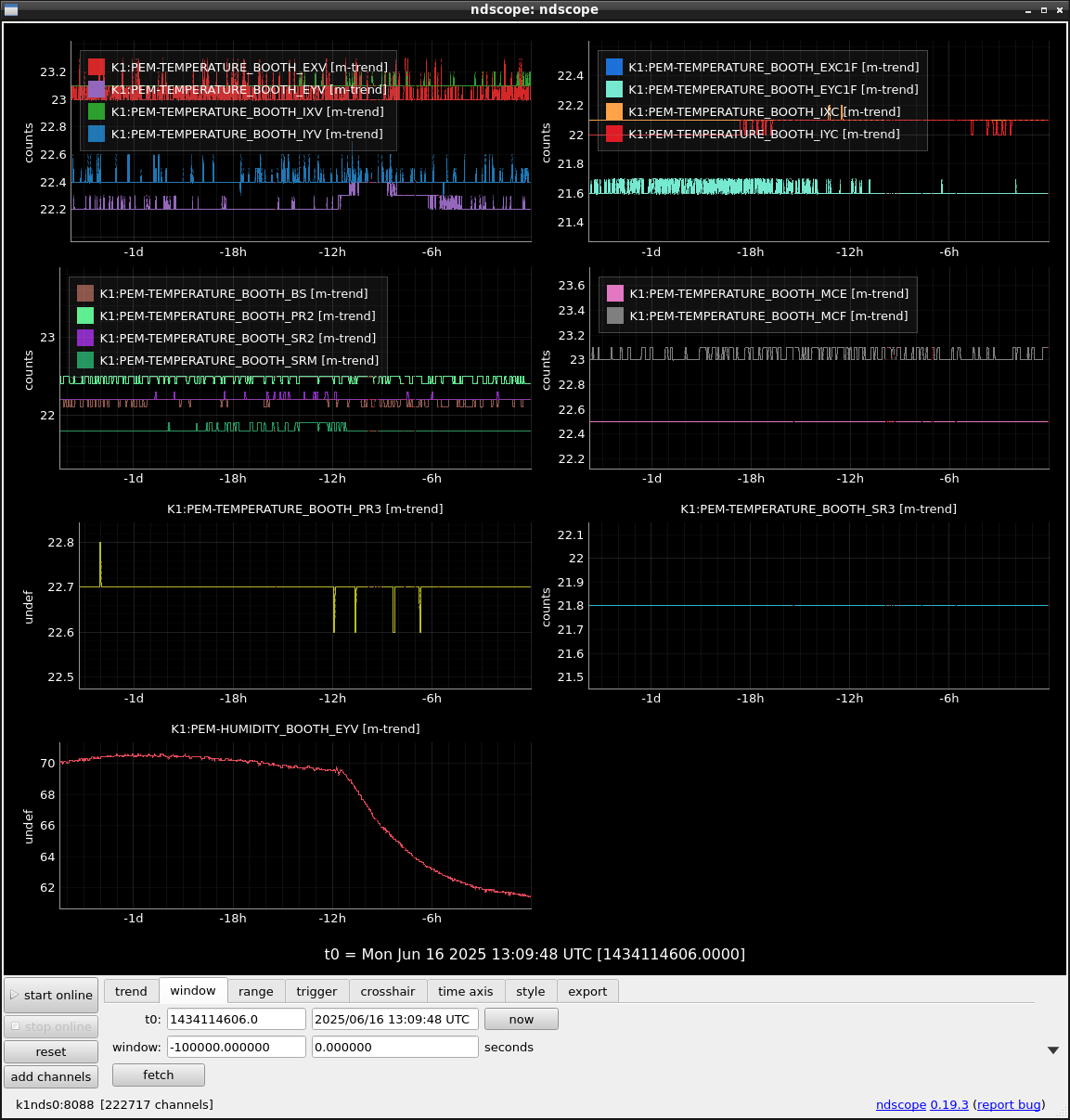Click the start online button
The height and width of the screenshot is (1120, 1070).
click(51, 995)
